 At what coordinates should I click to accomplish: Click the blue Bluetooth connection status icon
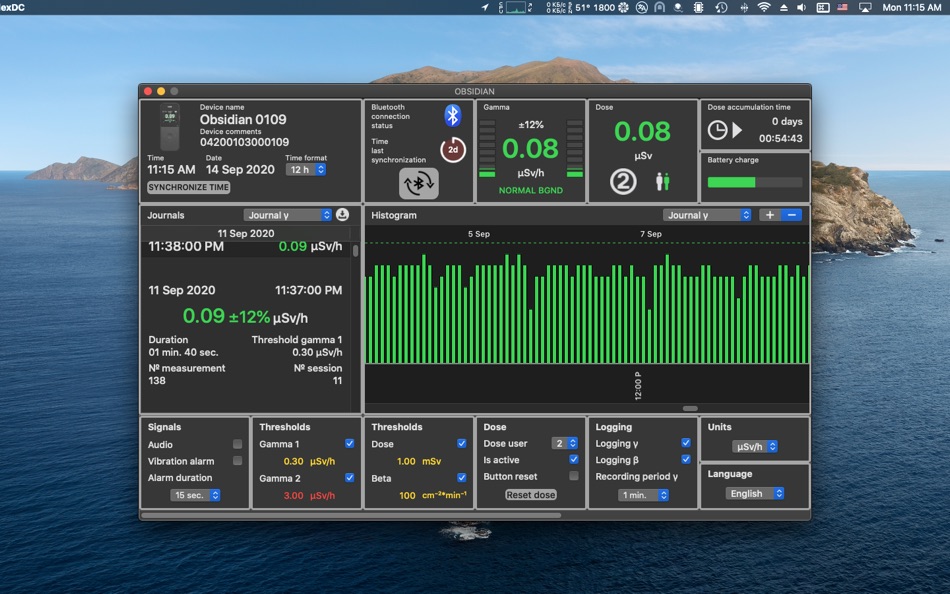coord(452,115)
